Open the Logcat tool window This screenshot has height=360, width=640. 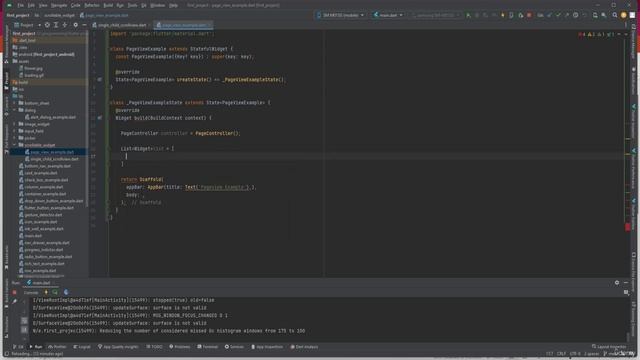coord(82,347)
